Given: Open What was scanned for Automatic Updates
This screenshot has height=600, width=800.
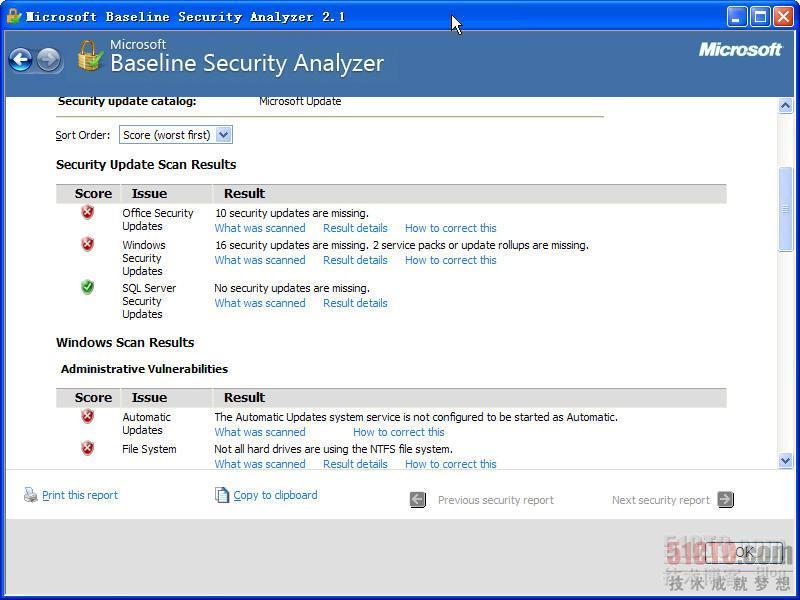Looking at the screenshot, I should click(260, 432).
